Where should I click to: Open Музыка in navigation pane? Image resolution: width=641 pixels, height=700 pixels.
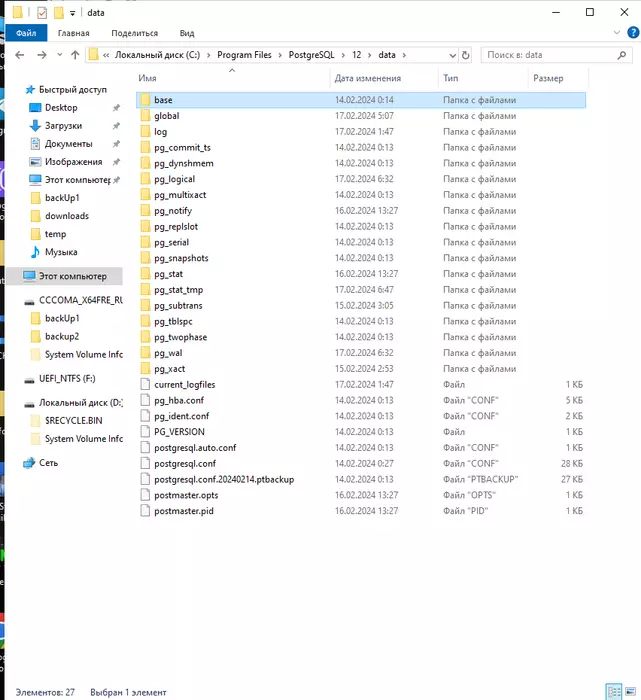pos(61,252)
